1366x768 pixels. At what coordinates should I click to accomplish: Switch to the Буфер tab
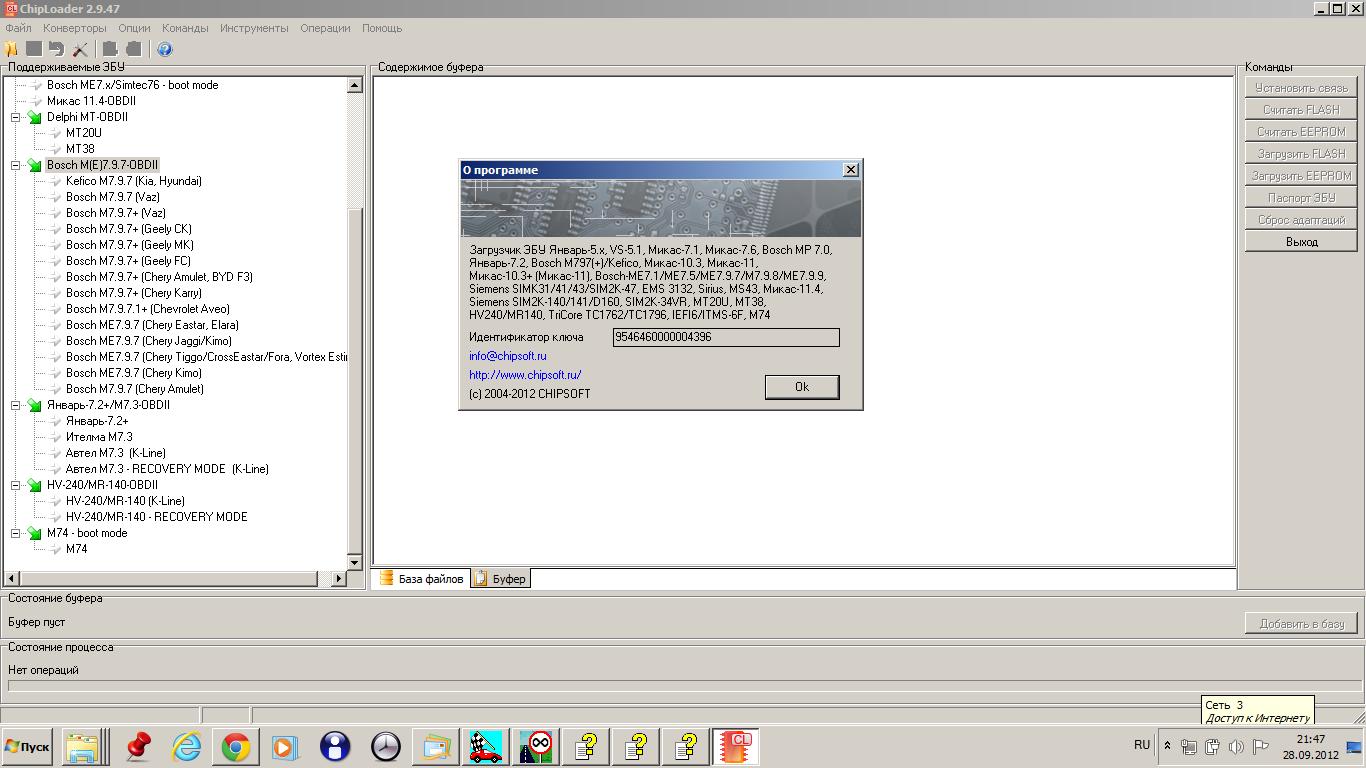(500, 578)
